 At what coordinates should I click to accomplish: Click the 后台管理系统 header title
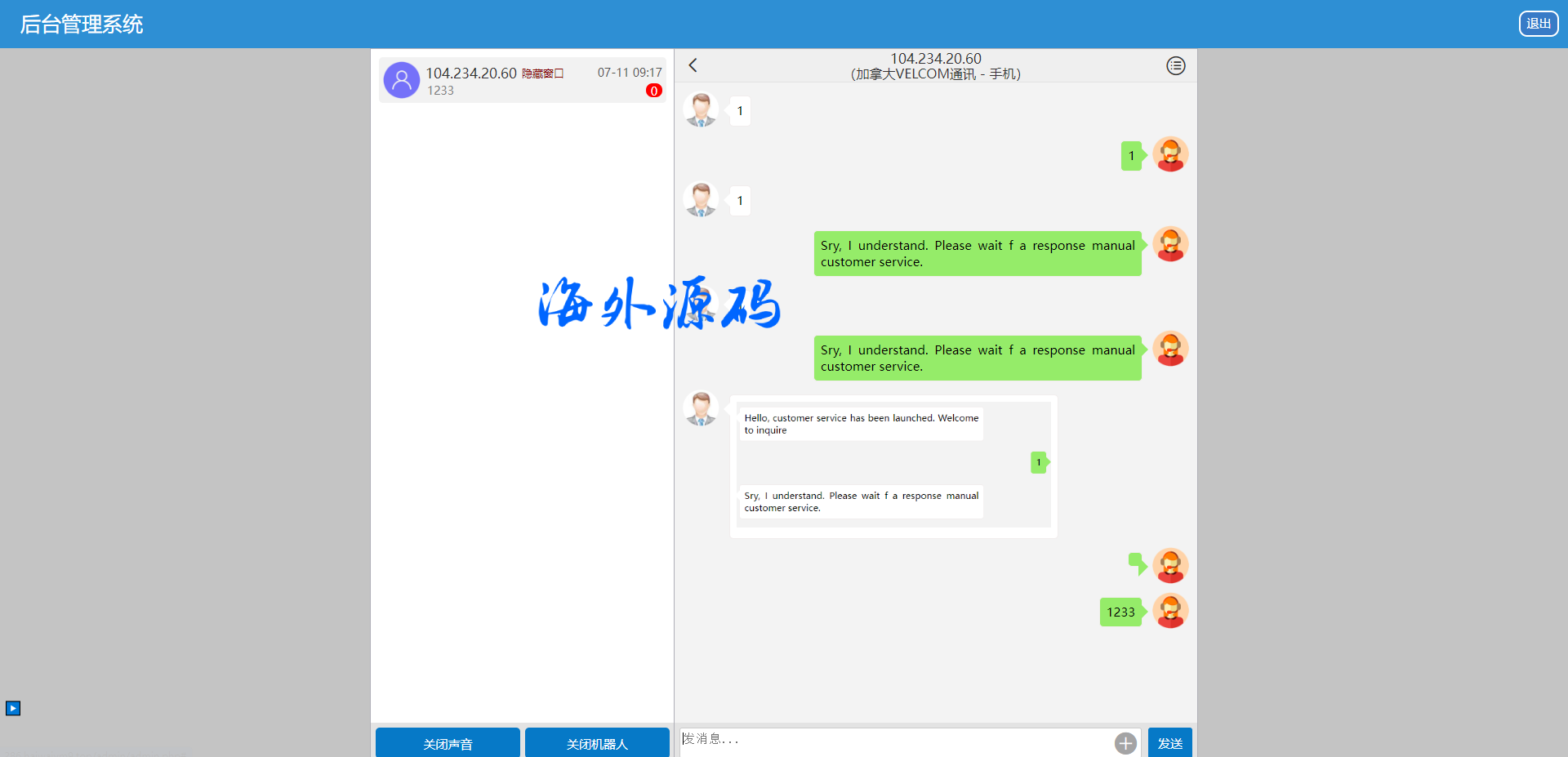point(82,24)
